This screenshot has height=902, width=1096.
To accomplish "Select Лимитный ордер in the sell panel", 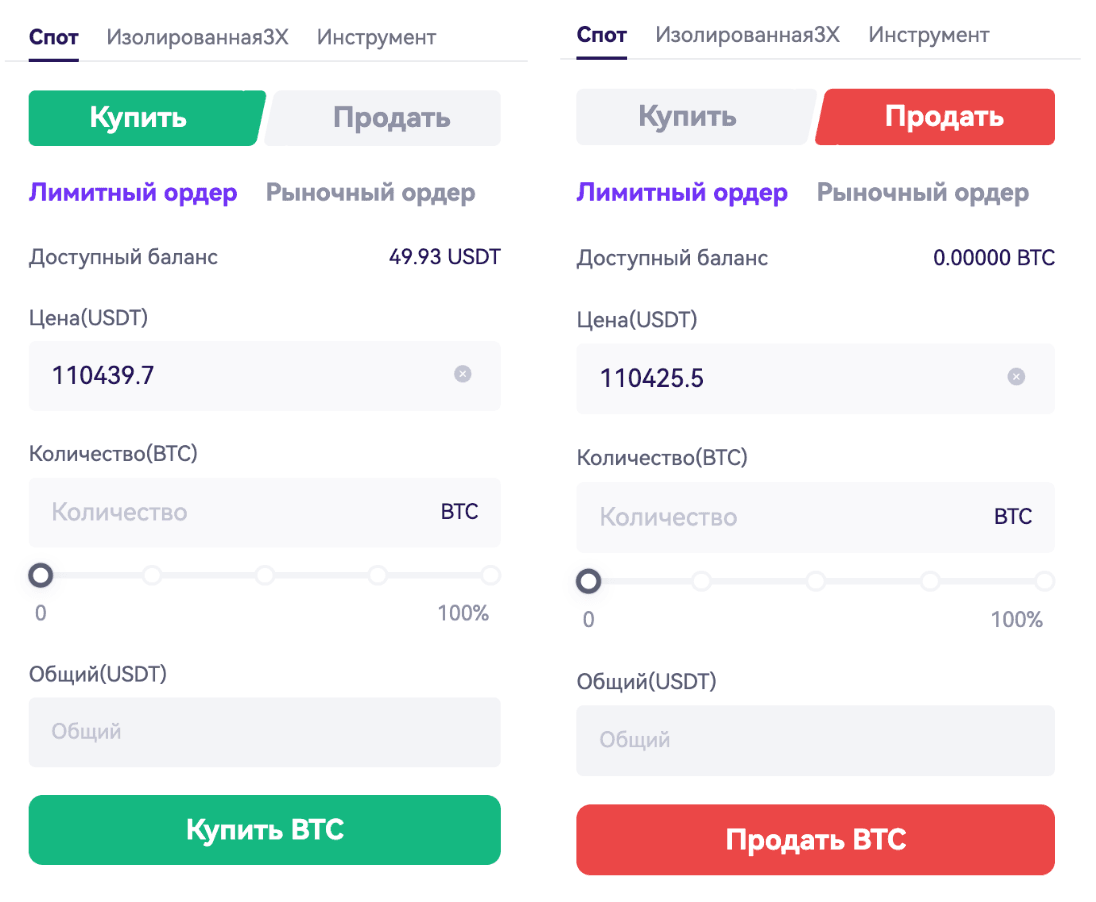I will (682, 192).
